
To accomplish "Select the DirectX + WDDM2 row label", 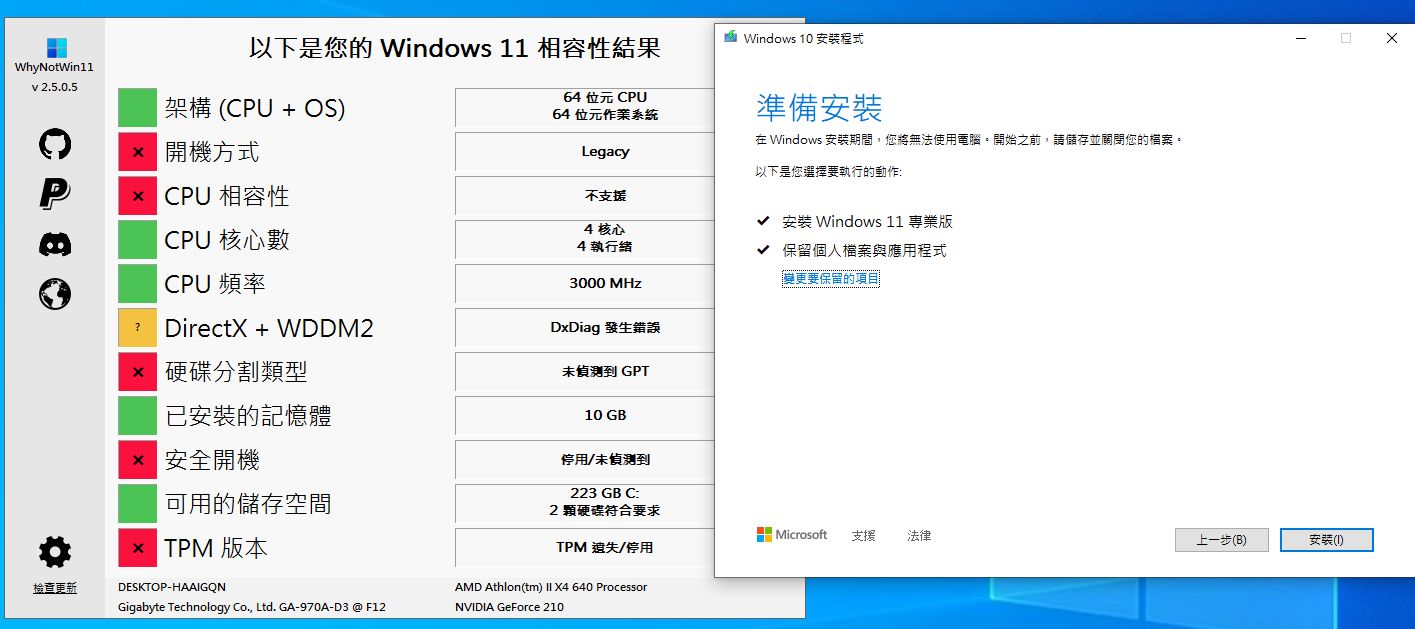I will click(x=269, y=328).
